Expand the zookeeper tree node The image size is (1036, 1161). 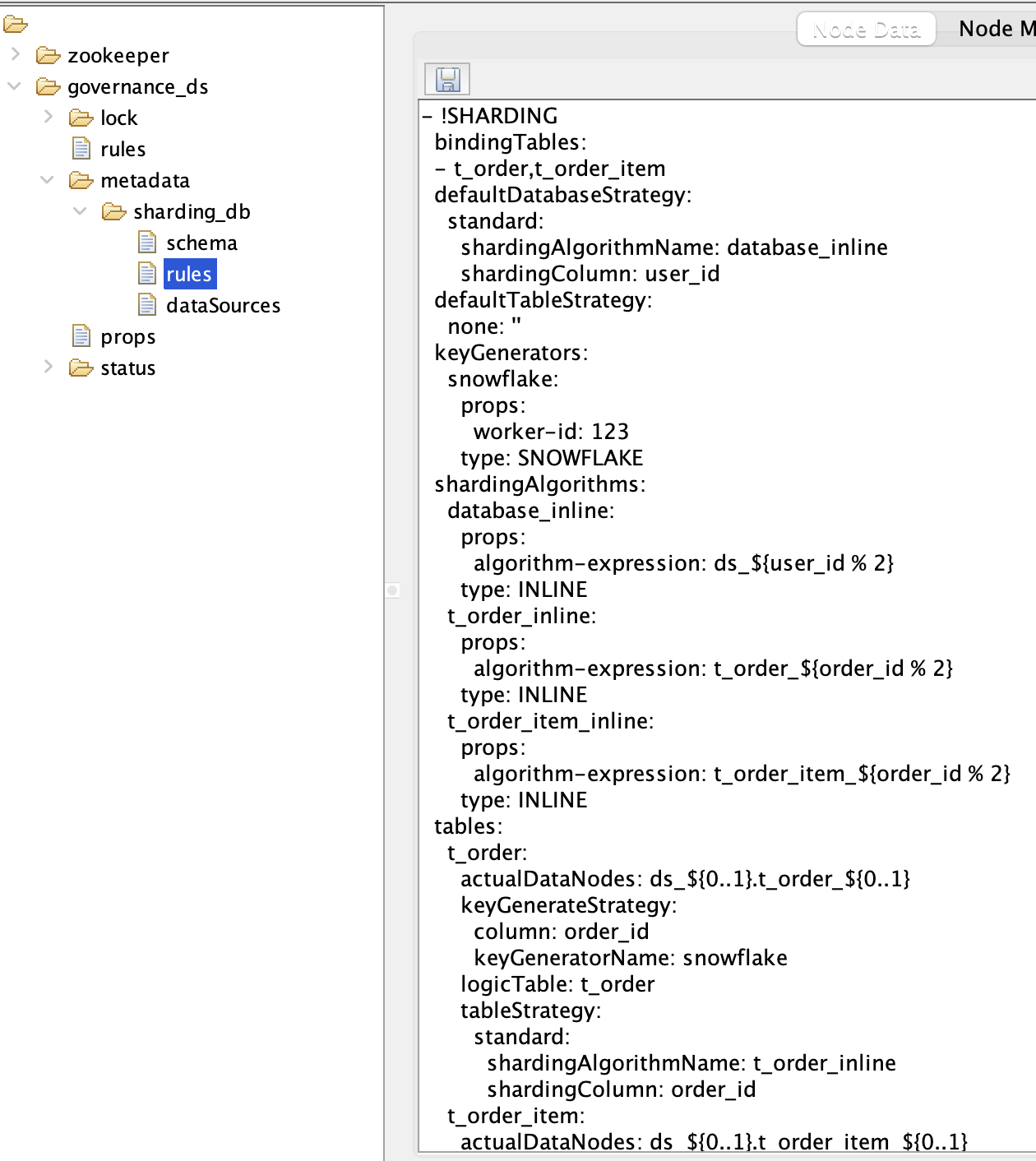click(x=15, y=55)
